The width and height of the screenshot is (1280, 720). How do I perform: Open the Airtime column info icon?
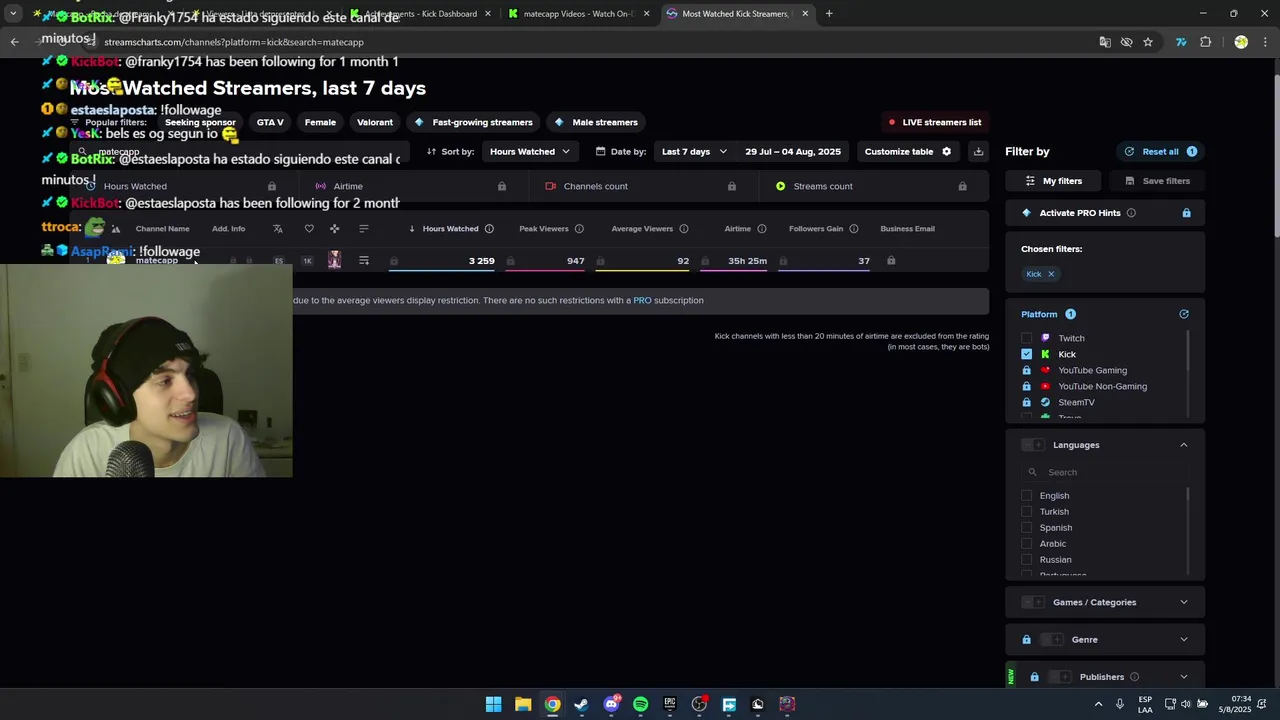click(x=762, y=229)
